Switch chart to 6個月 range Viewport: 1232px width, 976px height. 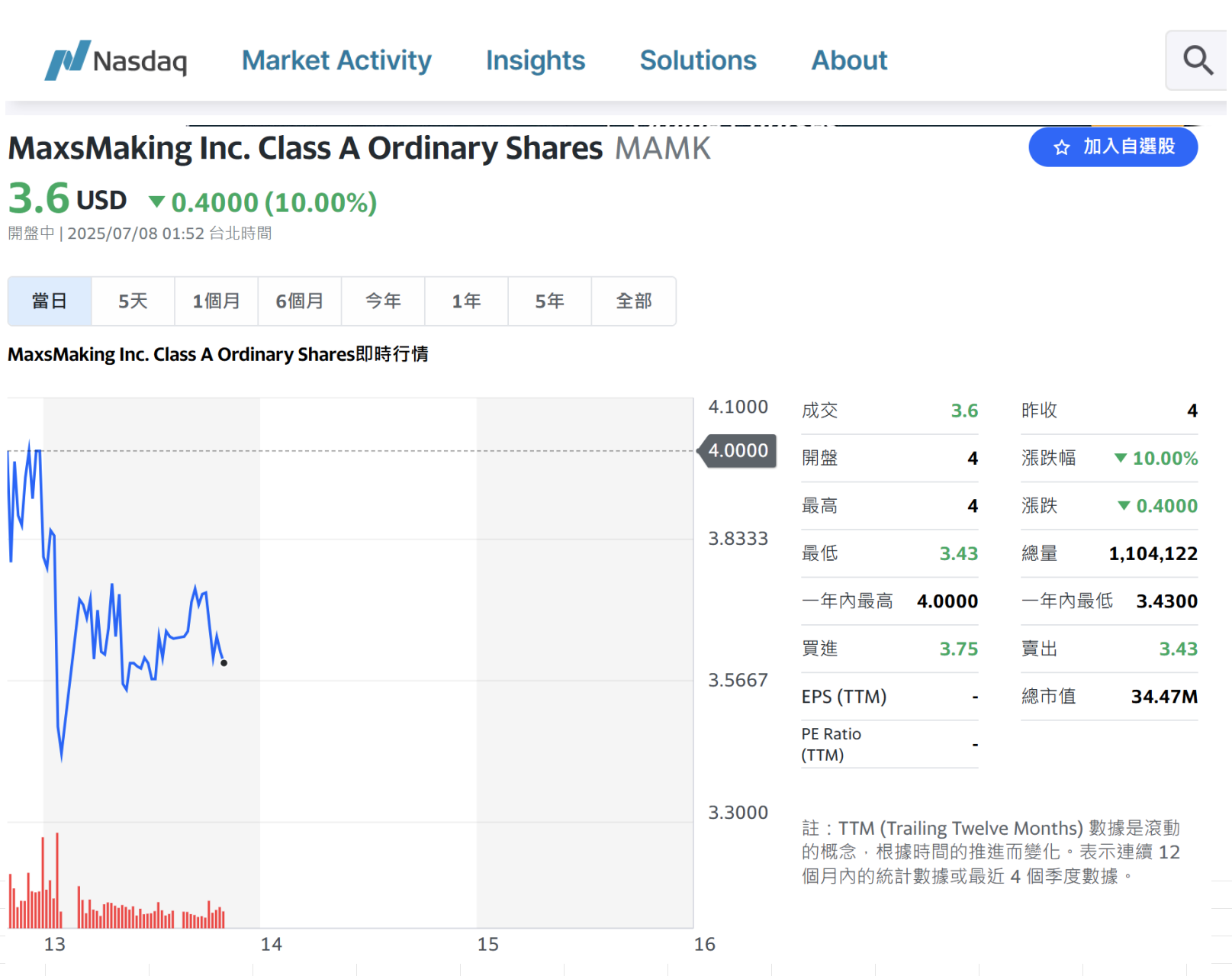(x=300, y=301)
